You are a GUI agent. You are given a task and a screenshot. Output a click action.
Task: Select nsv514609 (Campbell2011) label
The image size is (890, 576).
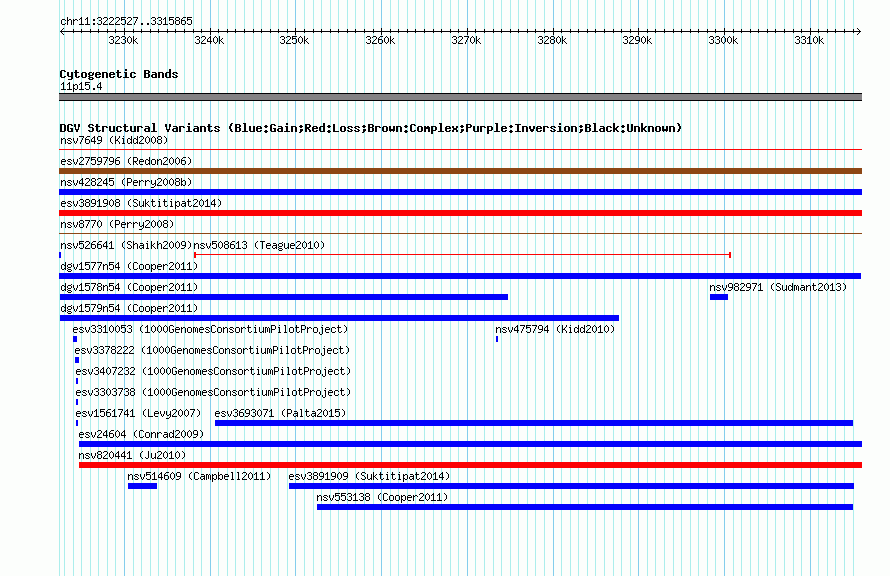199,476
